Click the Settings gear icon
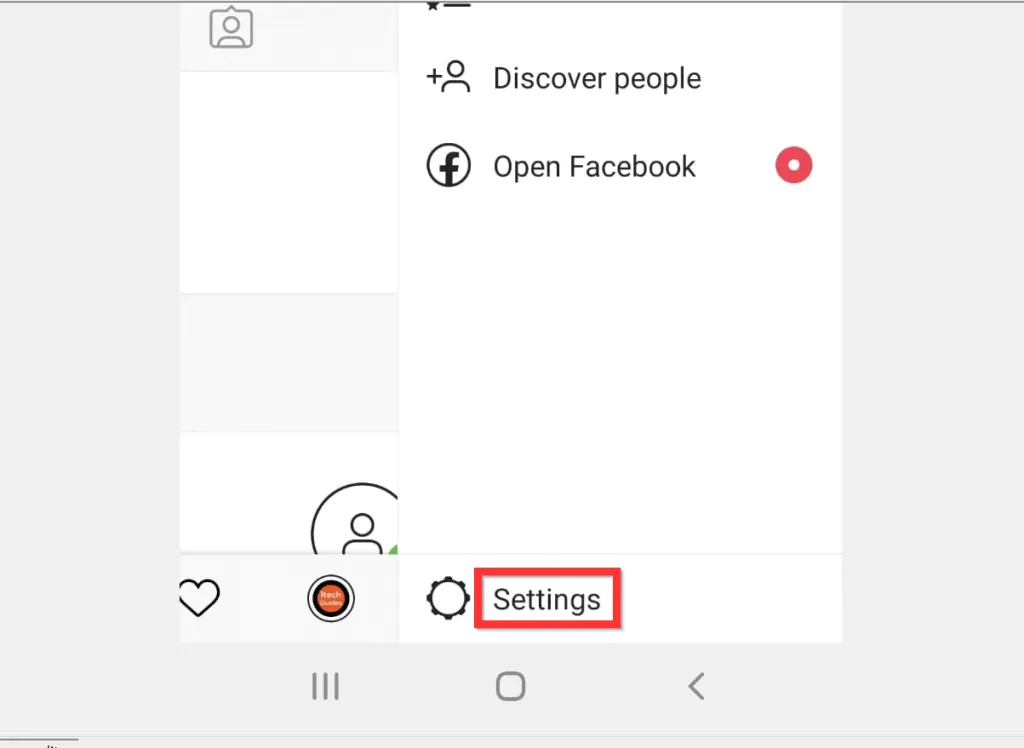 point(447,598)
